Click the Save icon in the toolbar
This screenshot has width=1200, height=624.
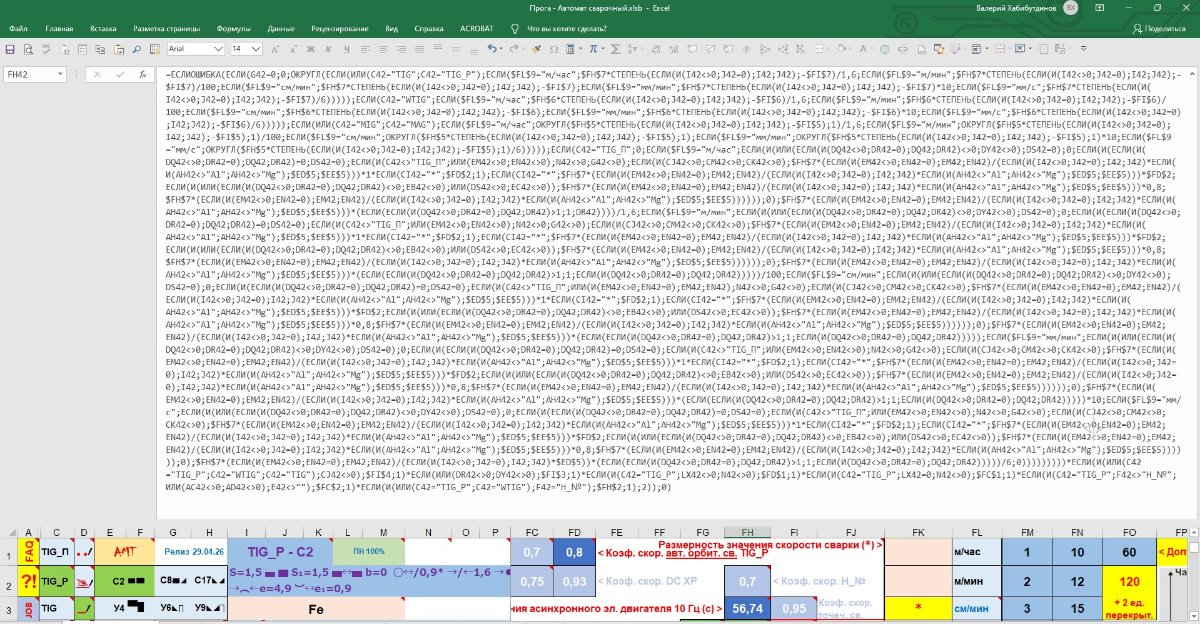10,48
